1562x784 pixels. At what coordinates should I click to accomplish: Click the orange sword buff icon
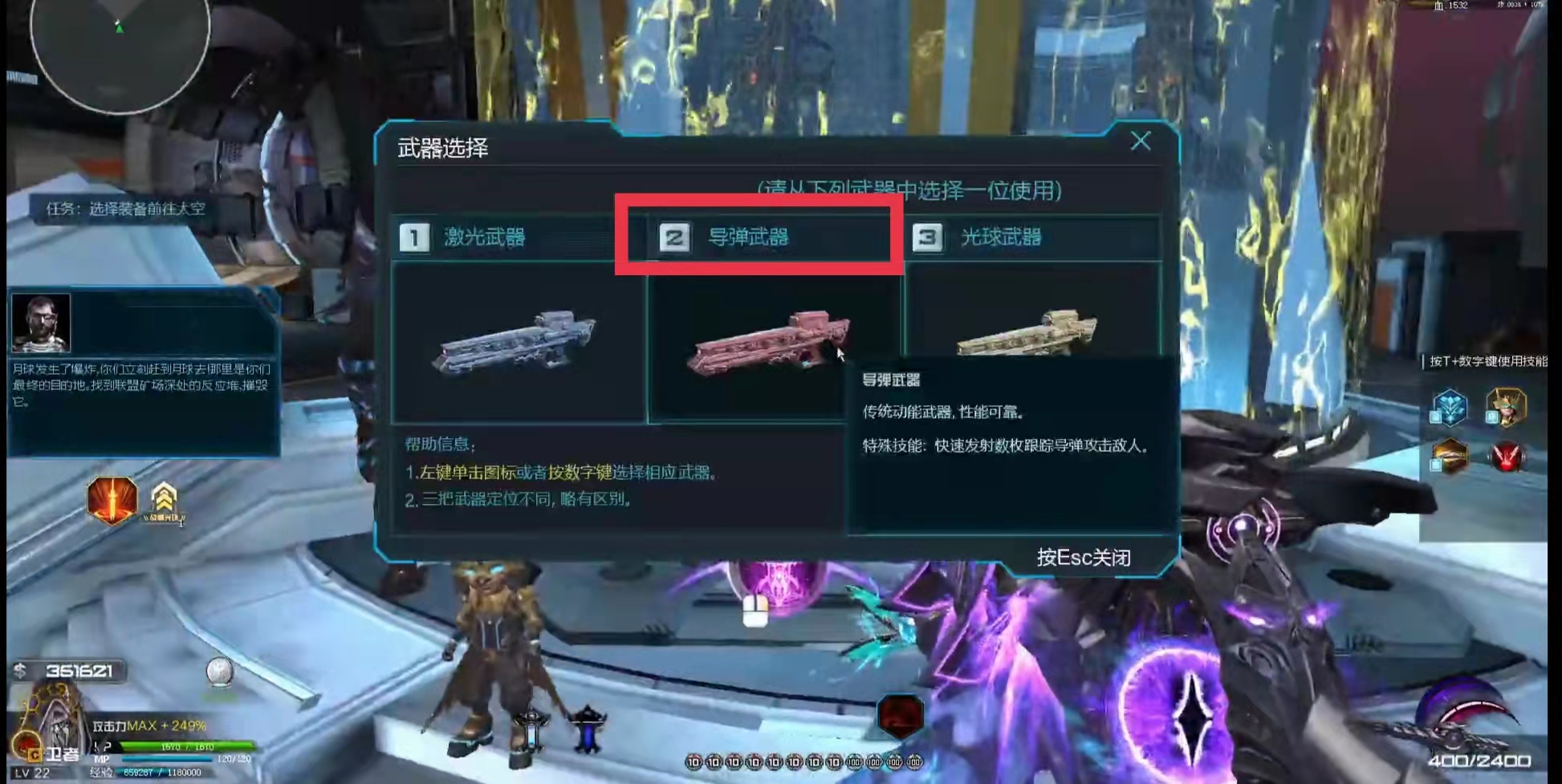pyautogui.click(x=112, y=499)
